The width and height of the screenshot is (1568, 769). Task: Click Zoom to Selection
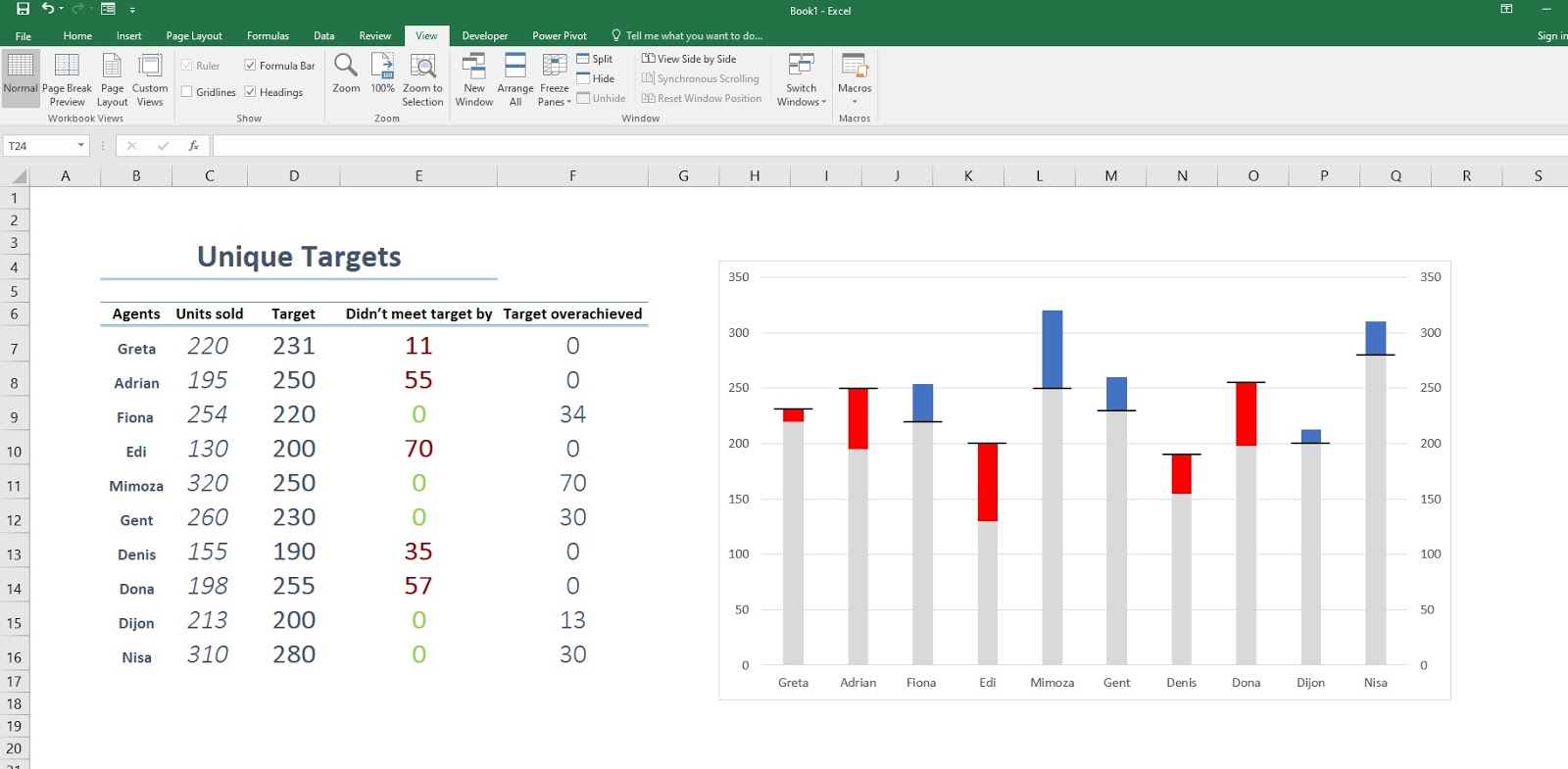(422, 78)
